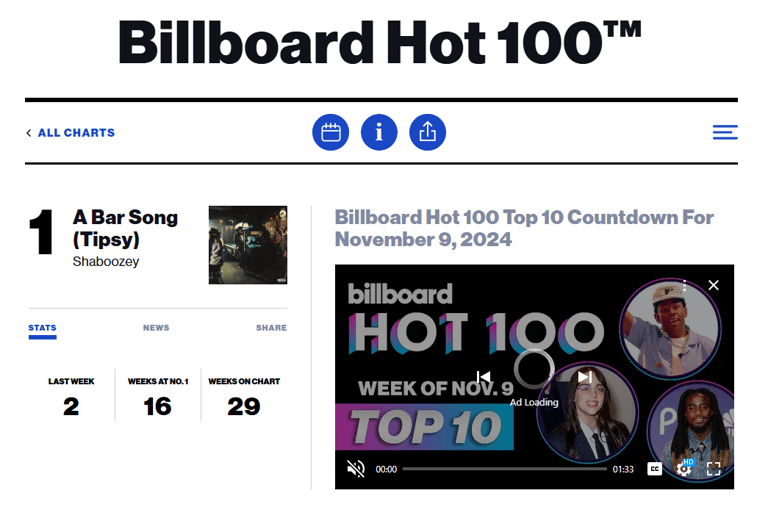Open the Top 10 Countdown headline
The width and height of the screenshot is (768, 507).
524,228
